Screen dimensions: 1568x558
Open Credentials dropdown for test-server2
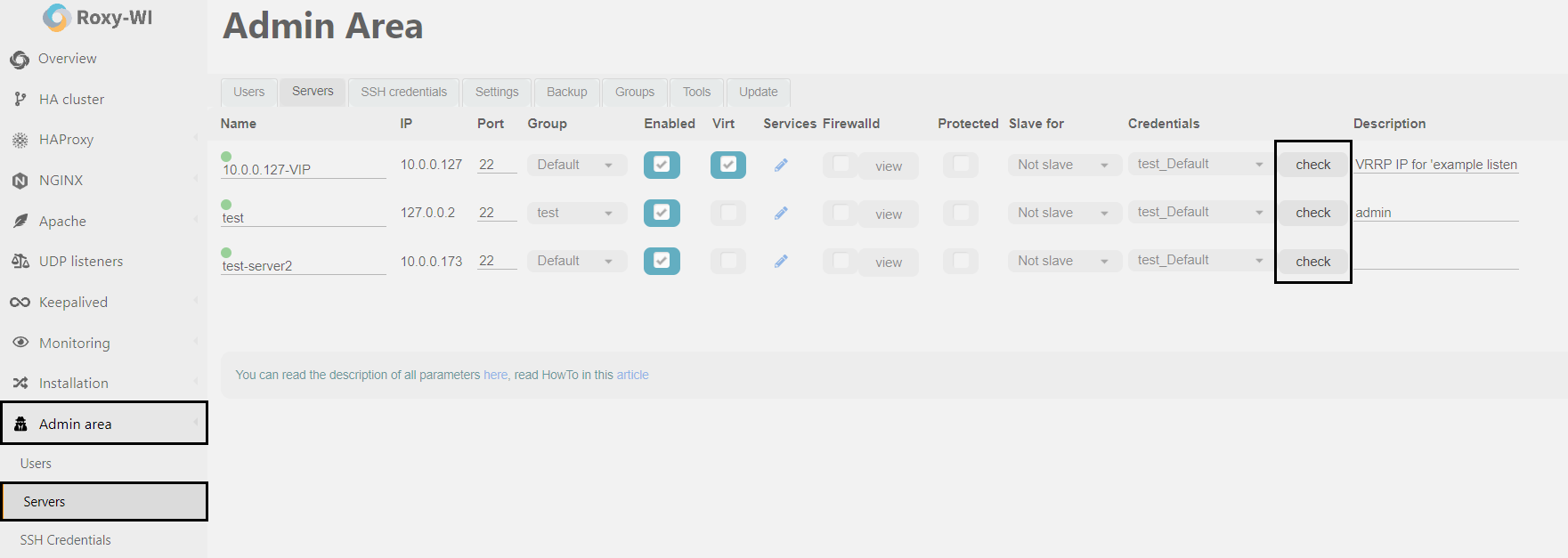click(1199, 261)
